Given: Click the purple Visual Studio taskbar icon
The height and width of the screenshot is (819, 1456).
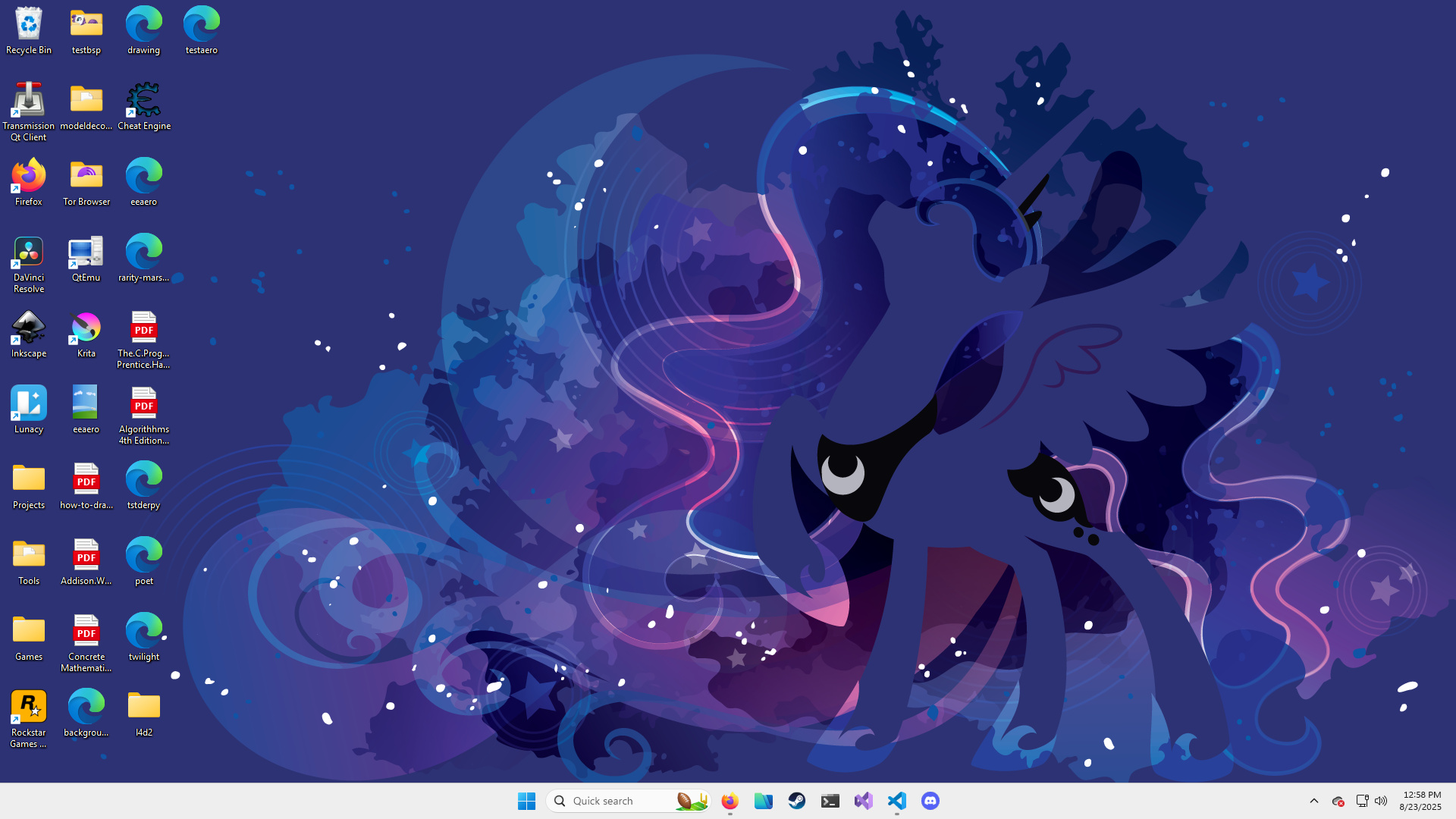Looking at the screenshot, I should tap(863, 801).
